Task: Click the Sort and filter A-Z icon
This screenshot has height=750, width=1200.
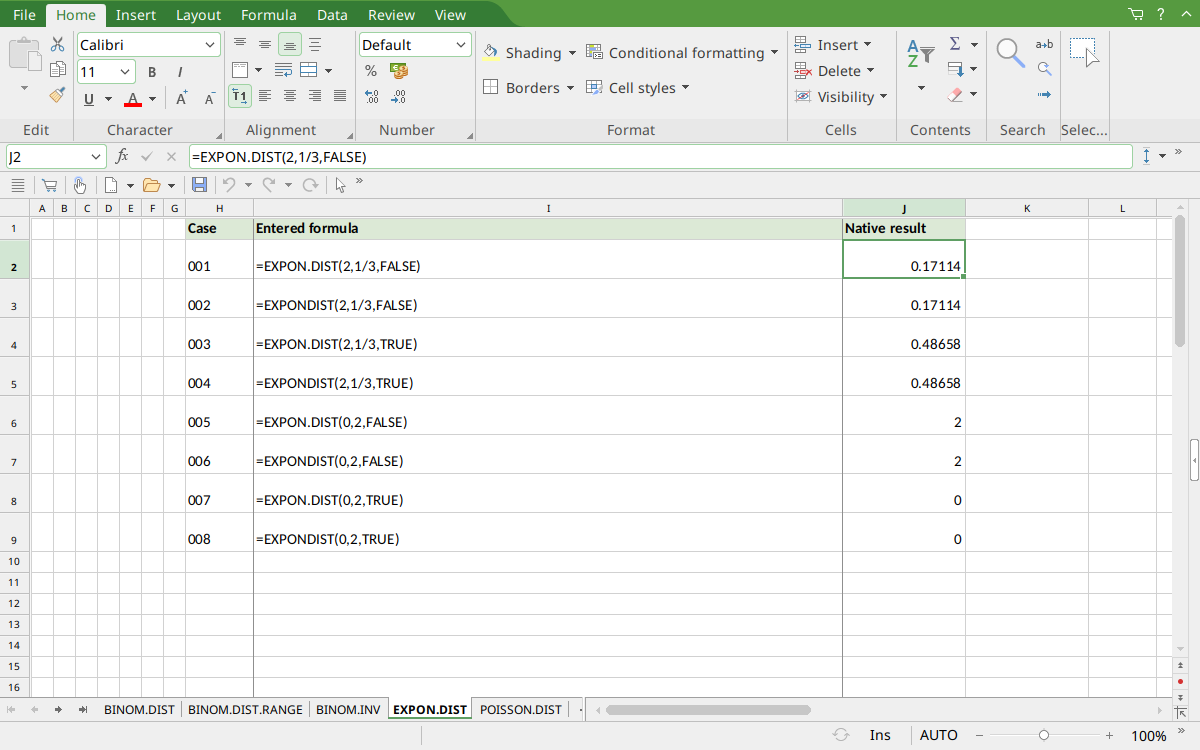Action: pyautogui.click(x=921, y=53)
